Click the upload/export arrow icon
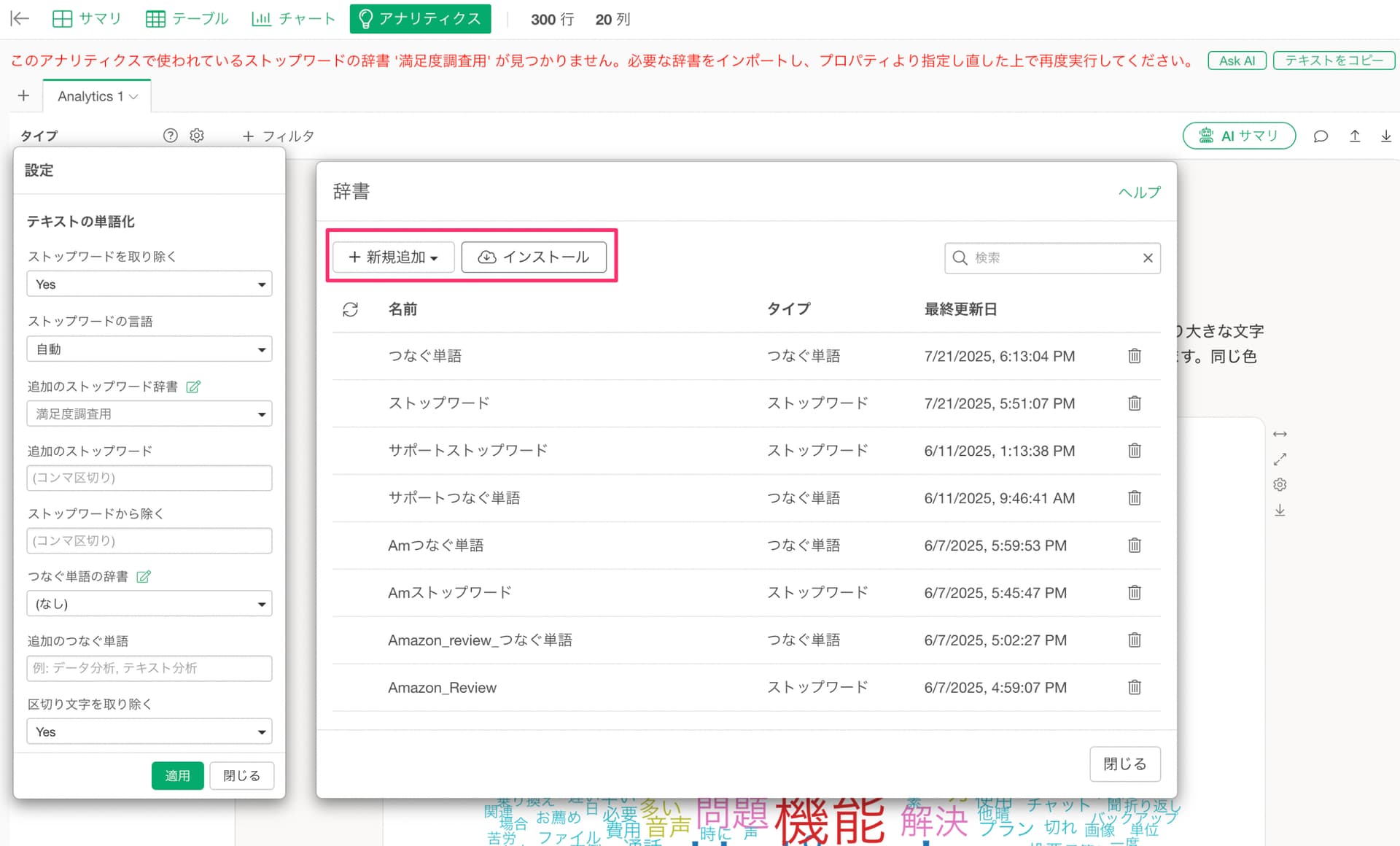1400x846 pixels. click(x=1355, y=136)
